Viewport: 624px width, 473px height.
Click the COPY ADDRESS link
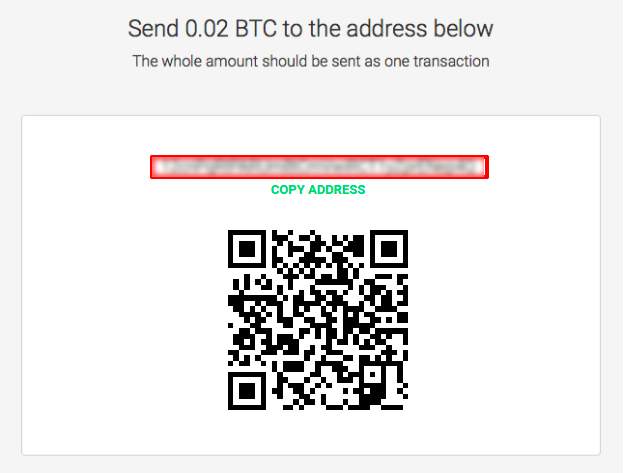(318, 190)
